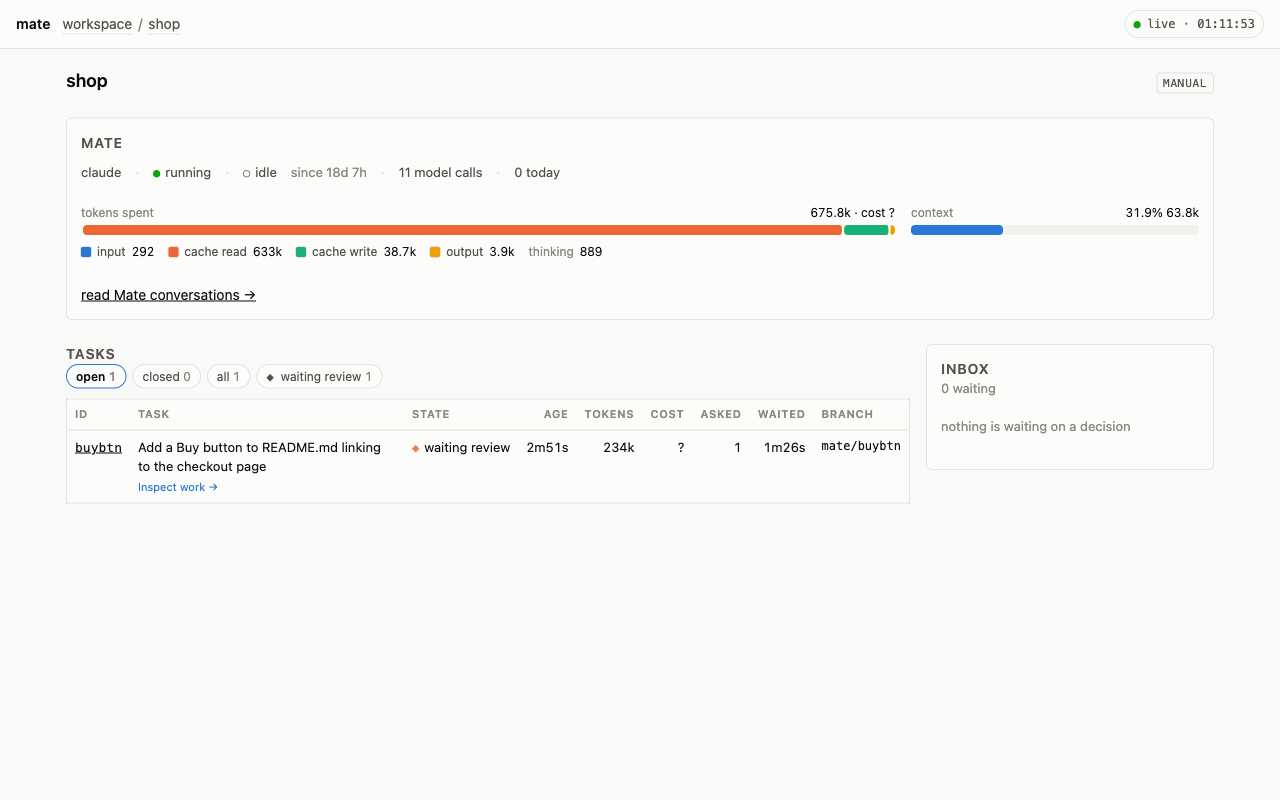This screenshot has width=1280, height=800.
Task: Open the shop breadcrumb link
Action: (x=164, y=24)
